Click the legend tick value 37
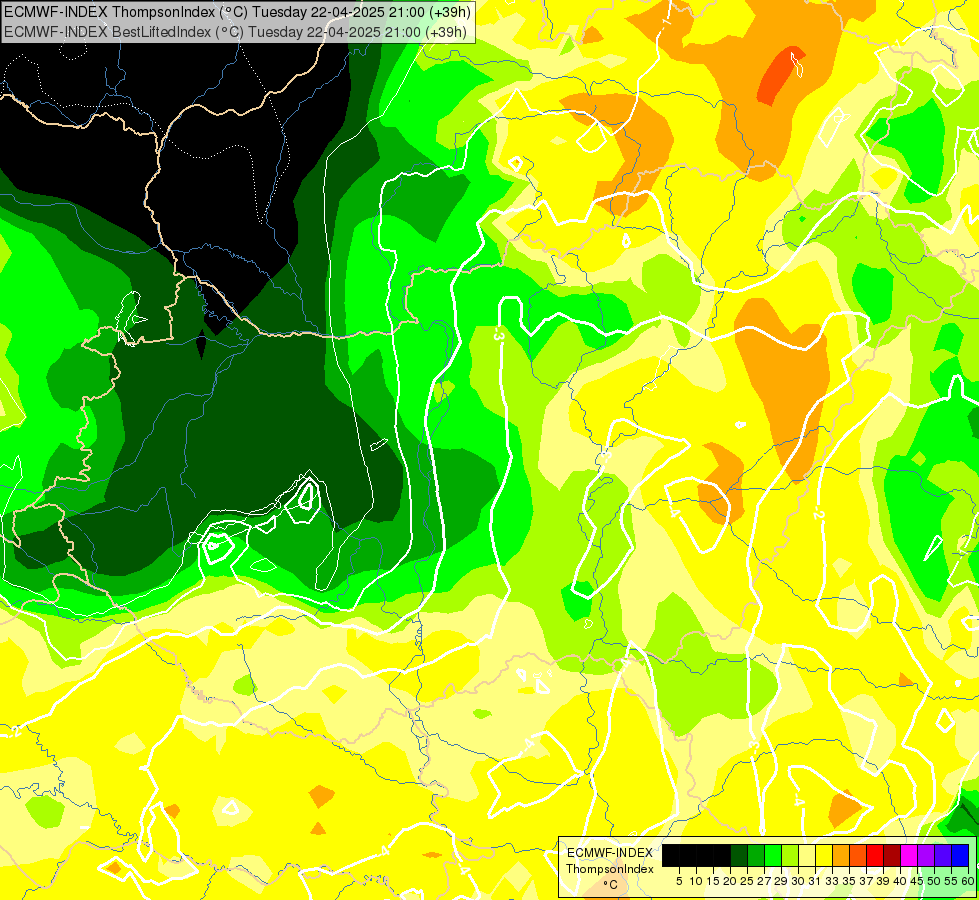Image resolution: width=979 pixels, height=900 pixels. click(866, 881)
